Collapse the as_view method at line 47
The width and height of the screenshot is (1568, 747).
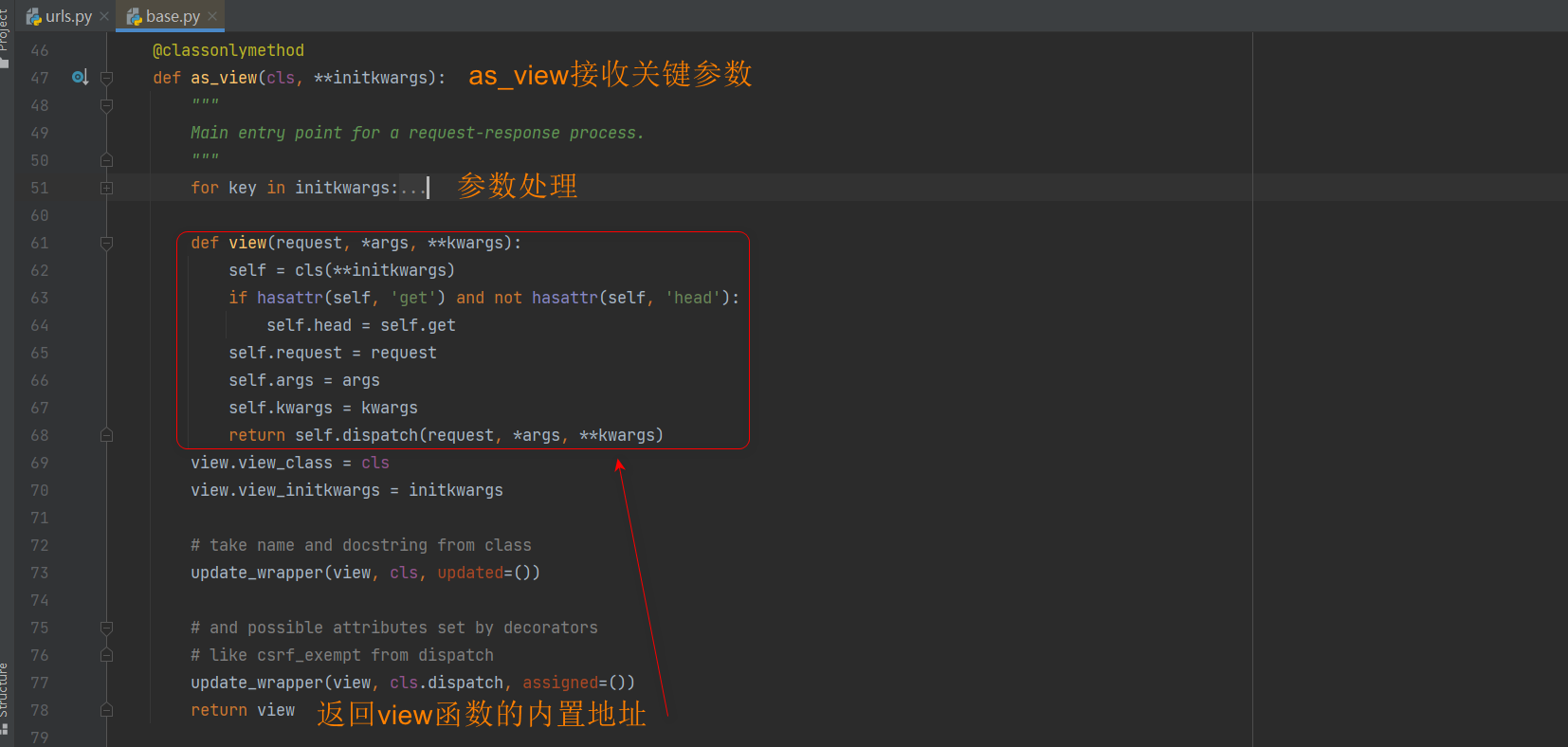(x=106, y=78)
